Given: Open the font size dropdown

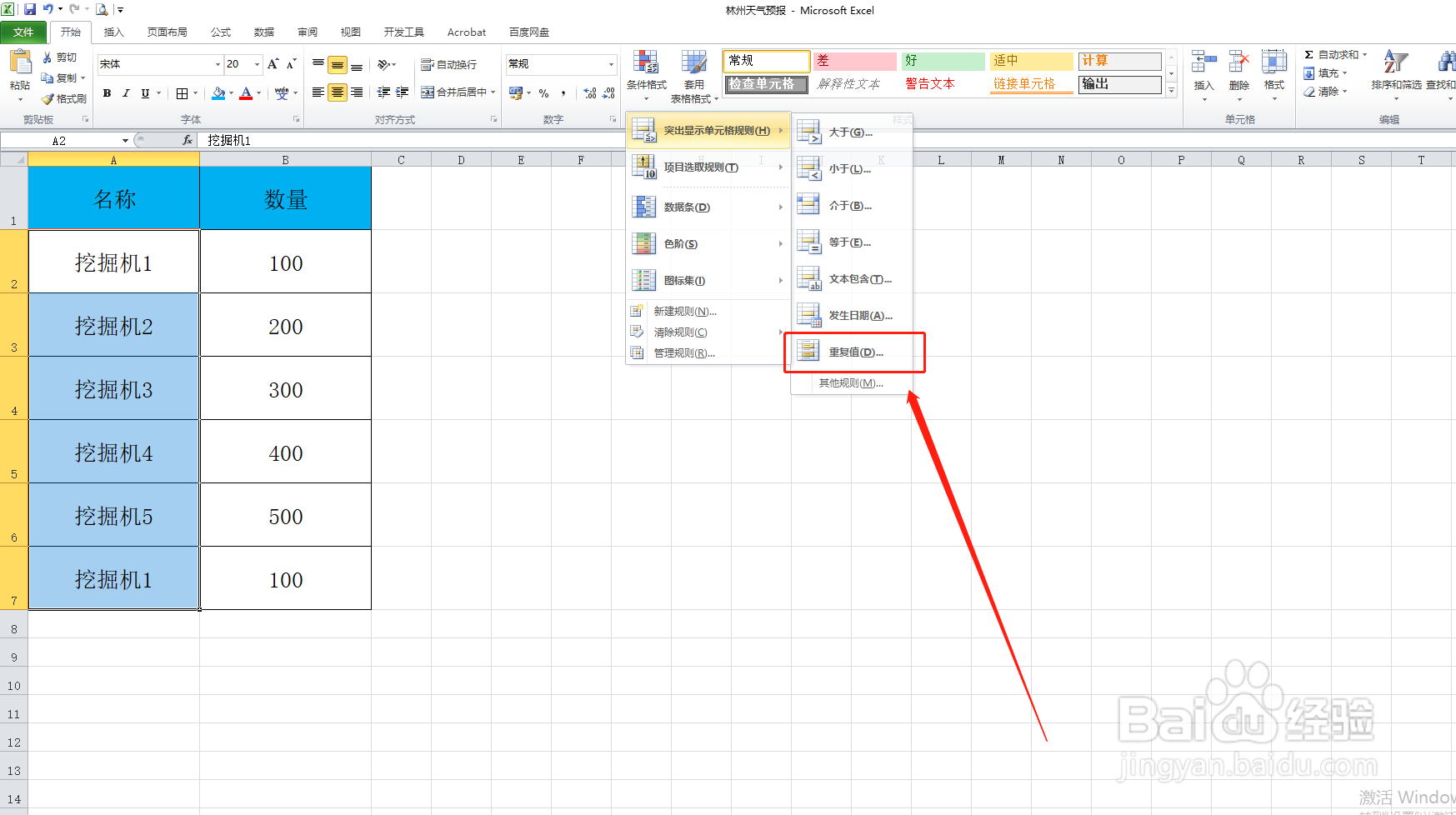Looking at the screenshot, I should (258, 64).
